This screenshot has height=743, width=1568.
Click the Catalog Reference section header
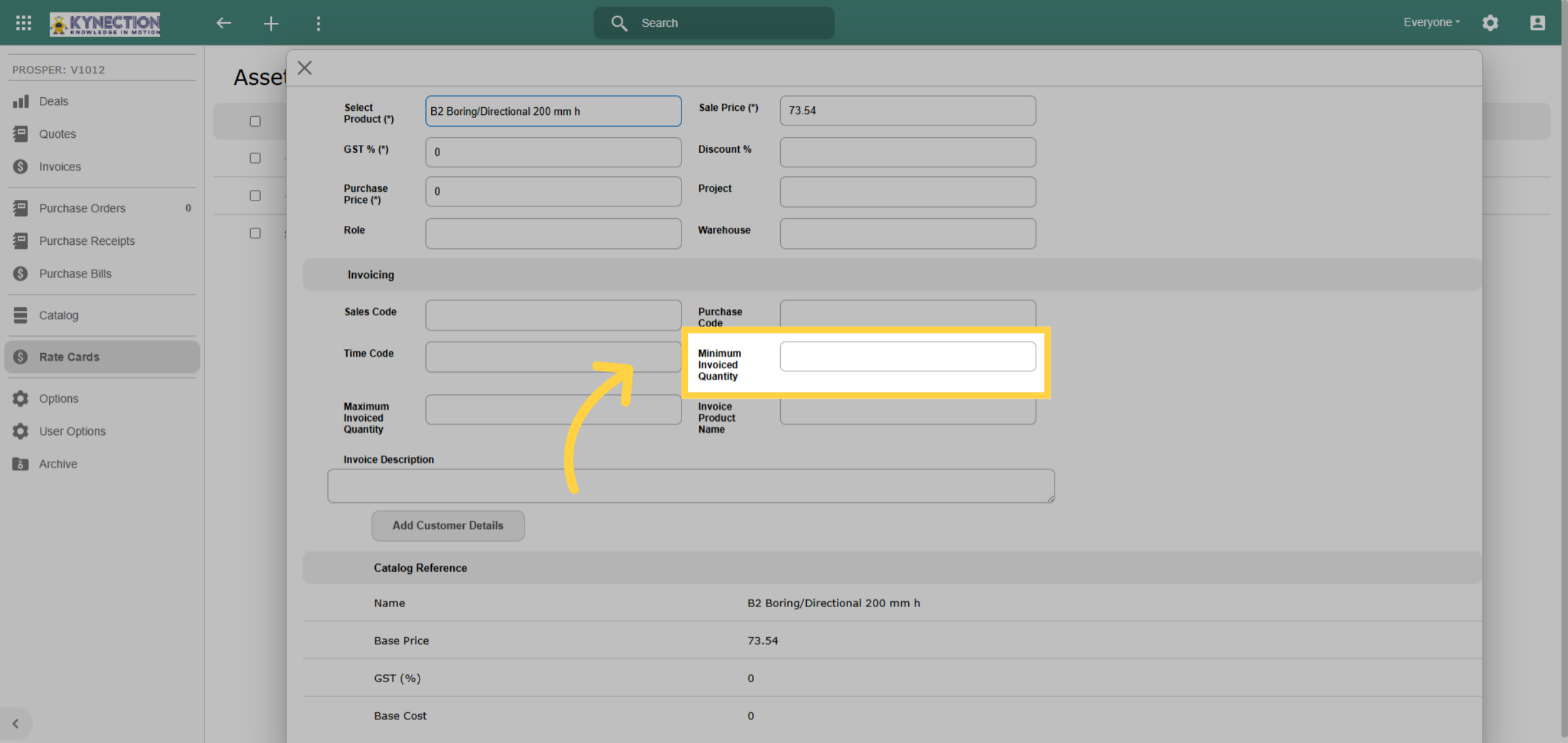tap(892, 568)
